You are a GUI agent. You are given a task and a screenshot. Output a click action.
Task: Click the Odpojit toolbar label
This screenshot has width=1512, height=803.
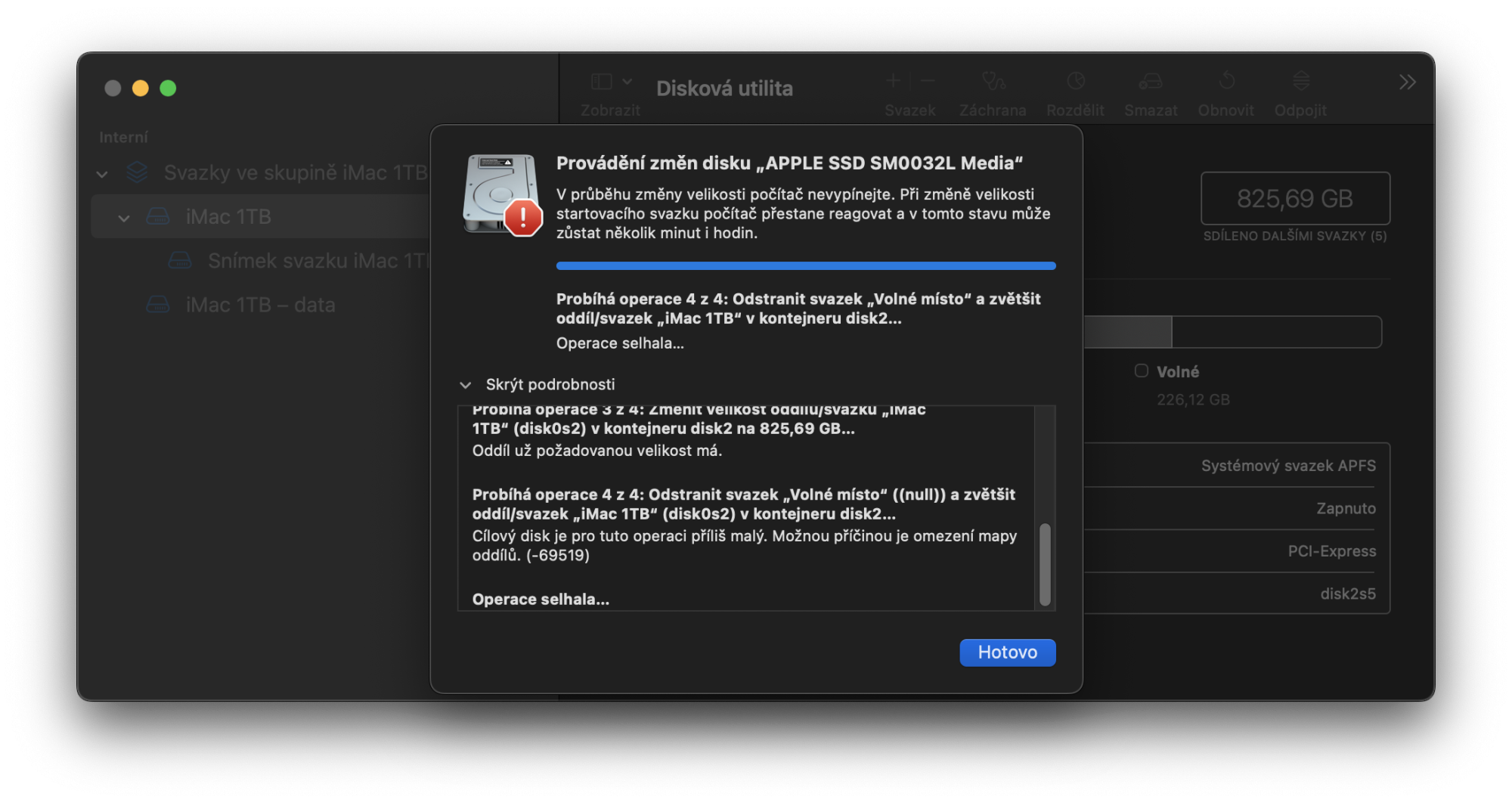1300,110
